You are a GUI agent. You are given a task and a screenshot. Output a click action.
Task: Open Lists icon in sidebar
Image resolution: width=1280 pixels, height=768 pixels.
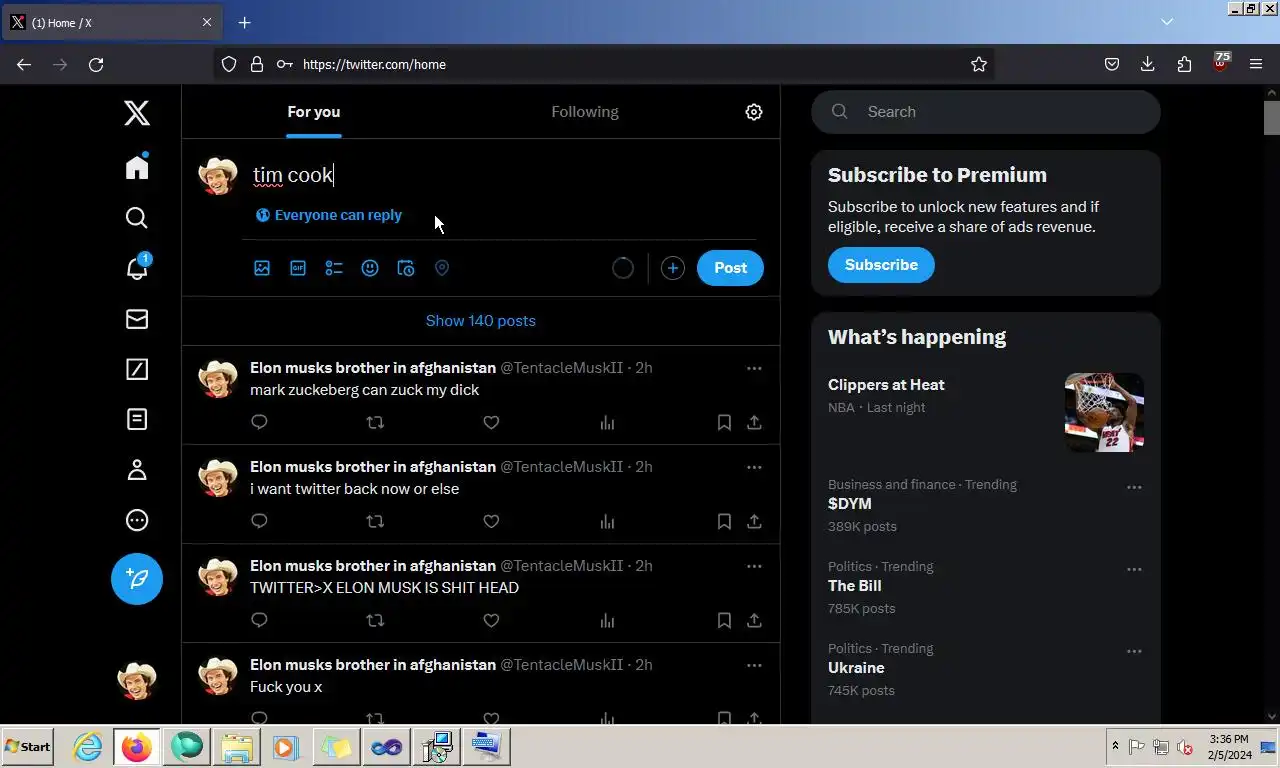[x=137, y=420]
